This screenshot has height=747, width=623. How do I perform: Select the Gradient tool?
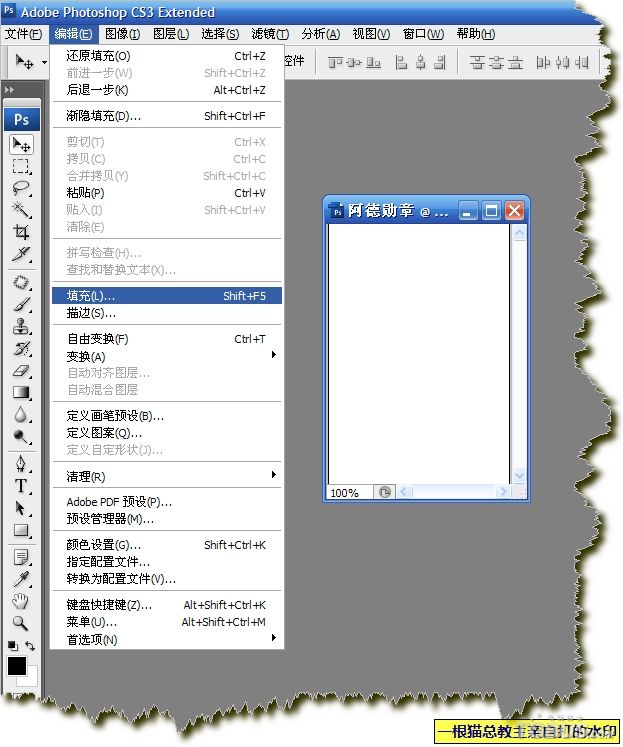(x=21, y=393)
